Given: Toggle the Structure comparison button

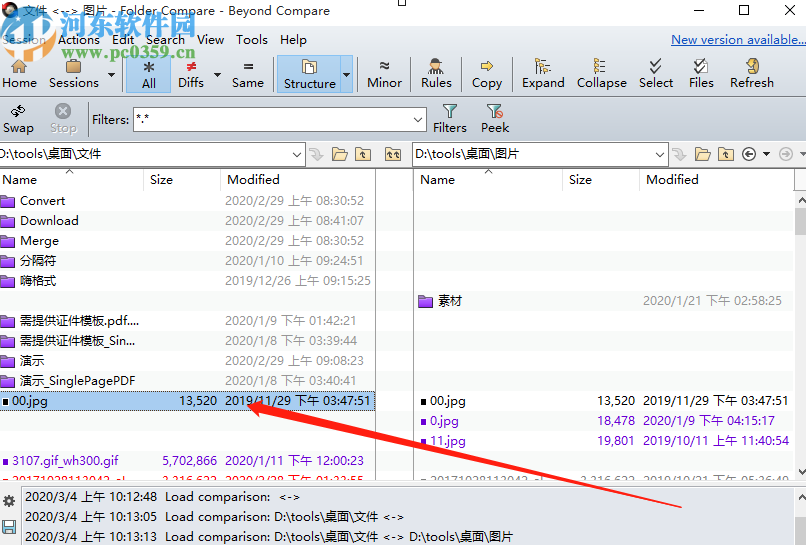Looking at the screenshot, I should [x=309, y=74].
